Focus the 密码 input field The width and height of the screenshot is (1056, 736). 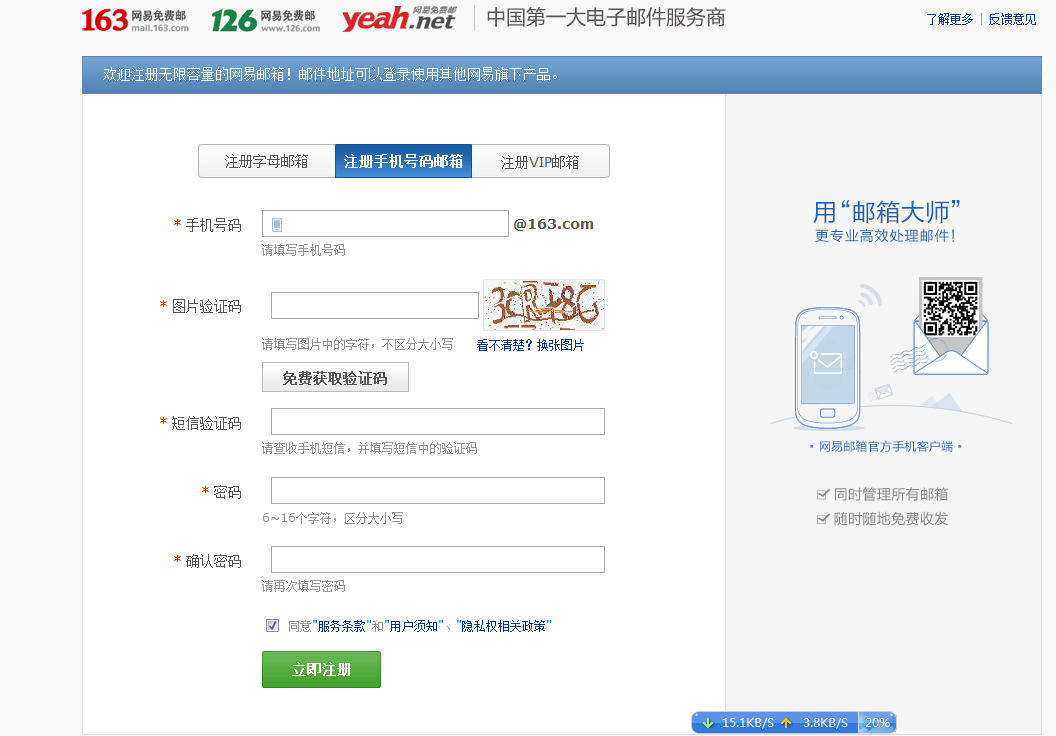[438, 490]
